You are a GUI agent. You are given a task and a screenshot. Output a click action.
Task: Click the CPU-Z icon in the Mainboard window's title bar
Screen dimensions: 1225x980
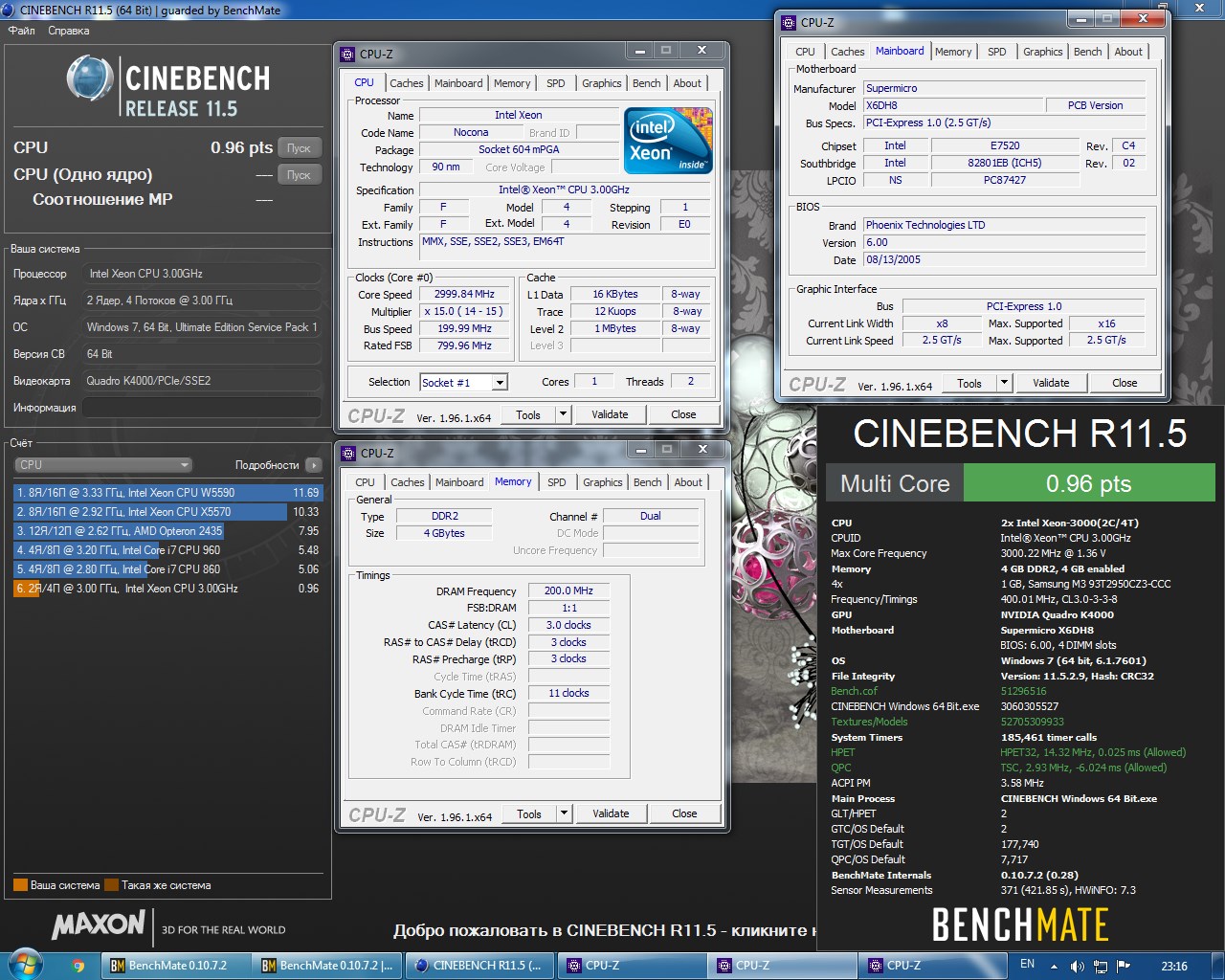tap(789, 23)
